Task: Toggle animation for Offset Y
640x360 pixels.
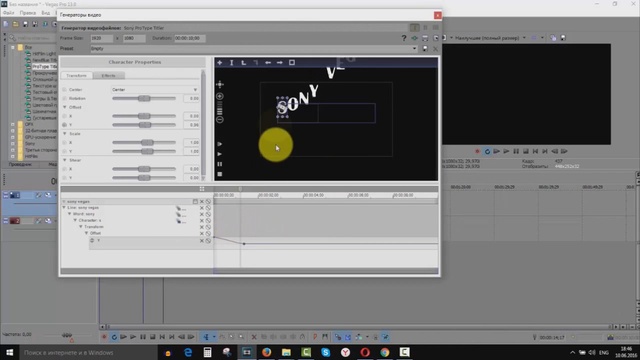Action: 64,125
